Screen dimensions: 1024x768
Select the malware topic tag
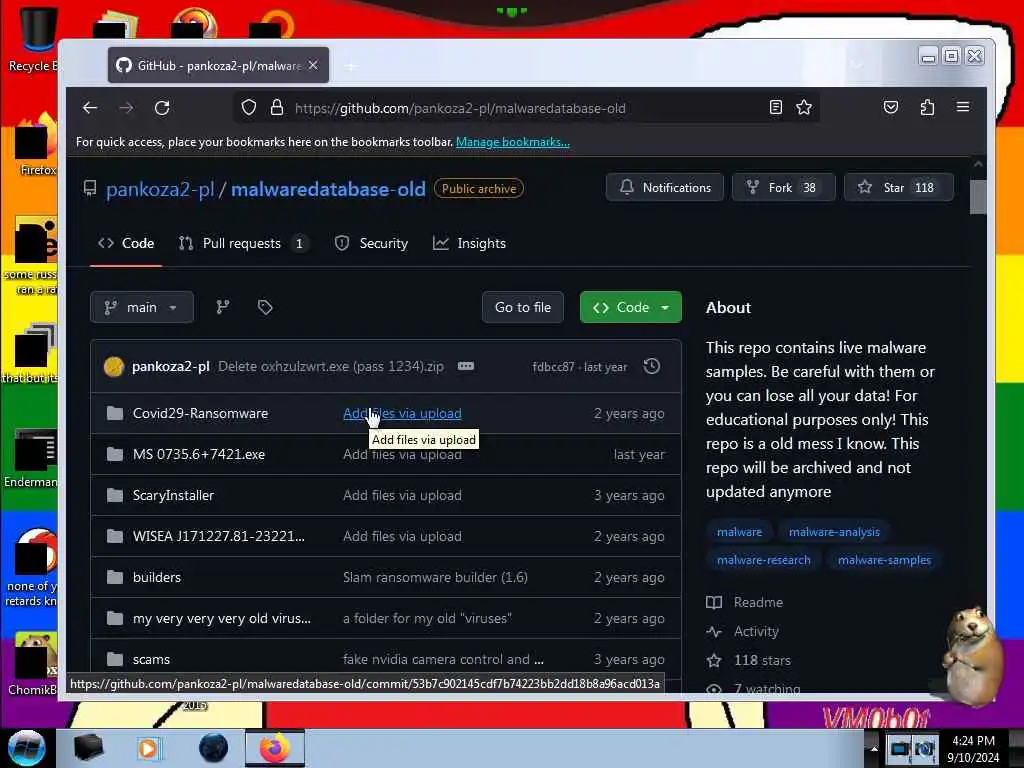(739, 532)
